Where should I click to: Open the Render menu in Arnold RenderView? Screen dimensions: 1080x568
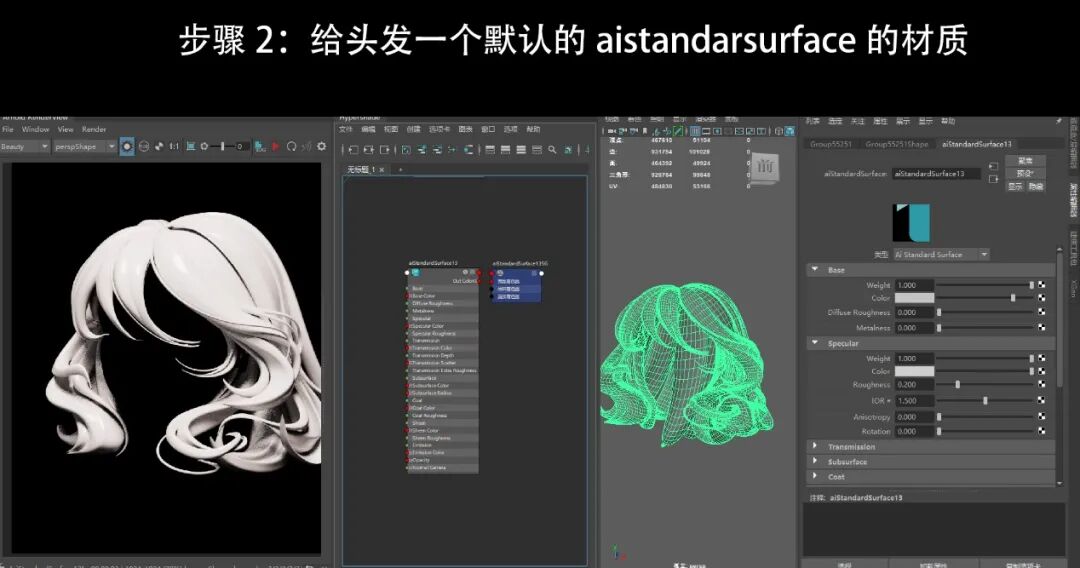[x=94, y=129]
